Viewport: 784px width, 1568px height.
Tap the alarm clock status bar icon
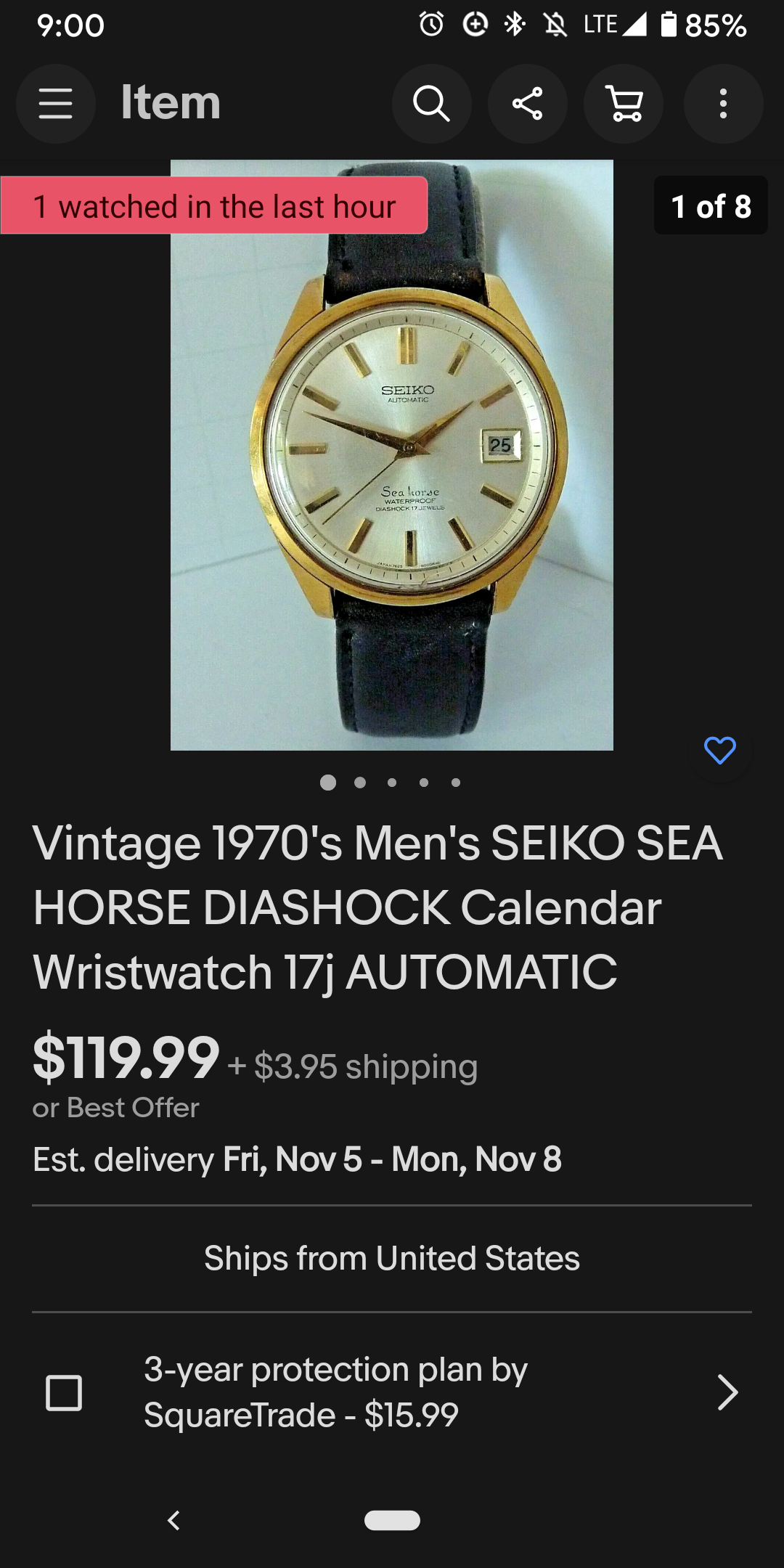pyautogui.click(x=431, y=25)
